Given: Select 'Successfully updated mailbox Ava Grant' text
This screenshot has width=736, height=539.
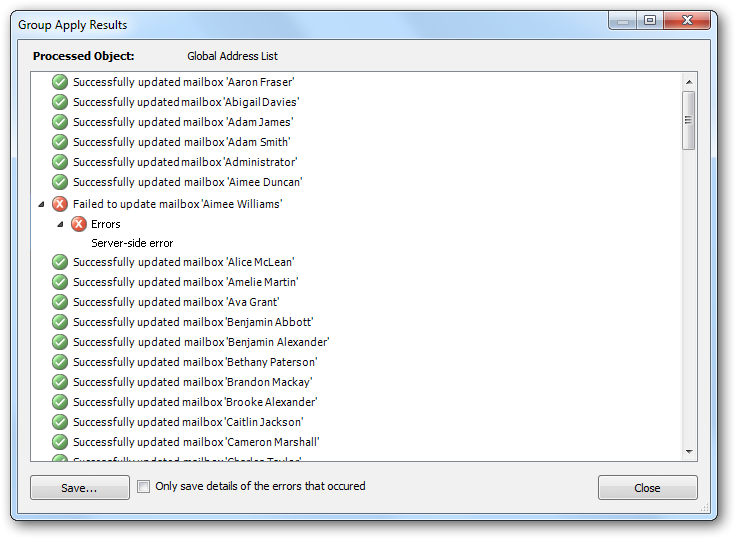Looking at the screenshot, I should point(176,302).
